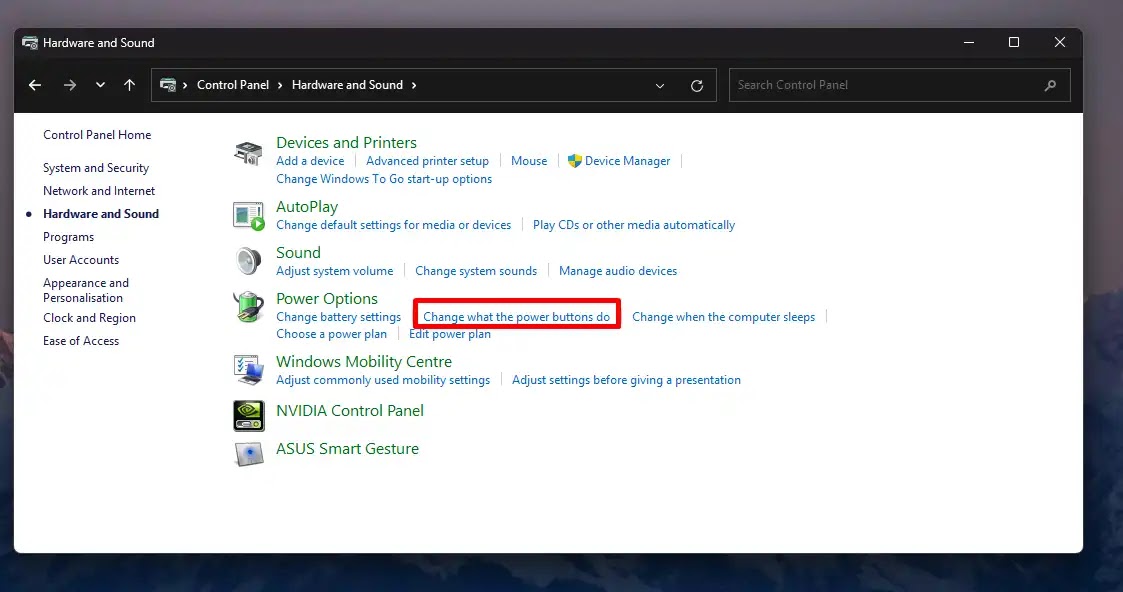Screen dimensions: 1123x592
Task: Open Advanced printer setup
Action: pyautogui.click(x=428, y=161)
